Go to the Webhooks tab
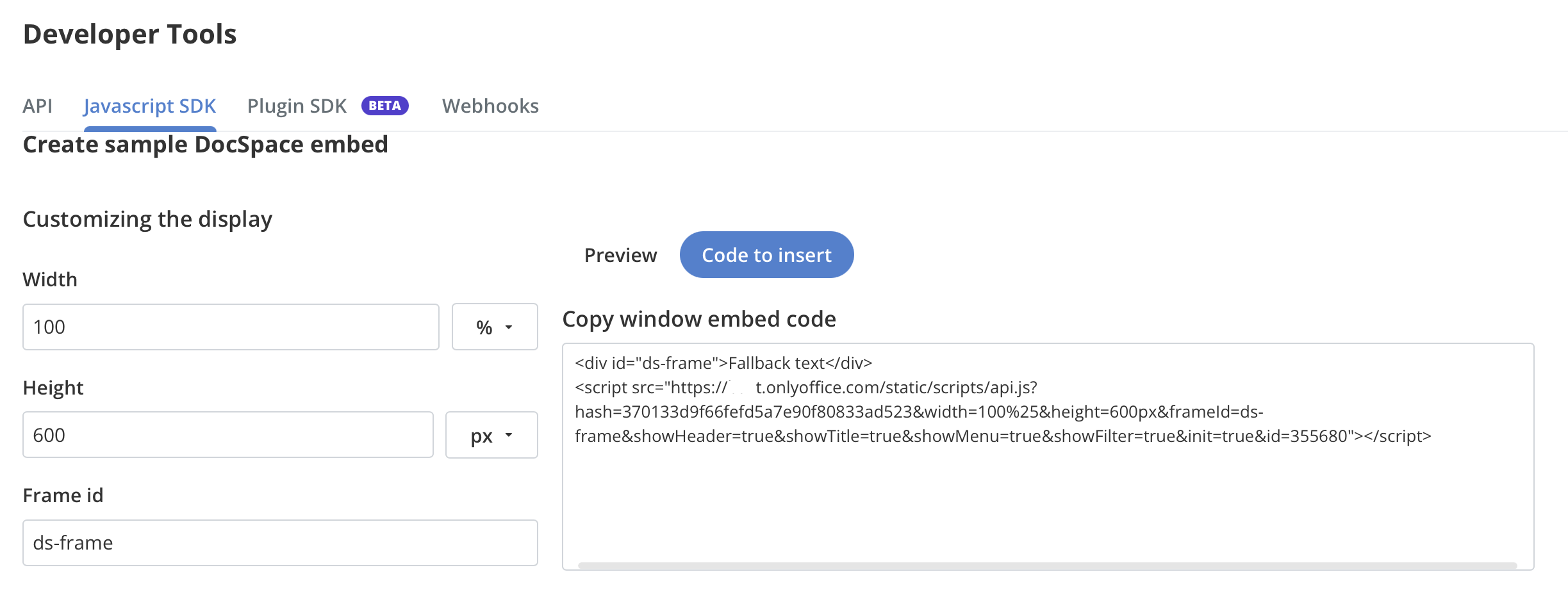This screenshot has width=1568, height=604. (x=490, y=106)
